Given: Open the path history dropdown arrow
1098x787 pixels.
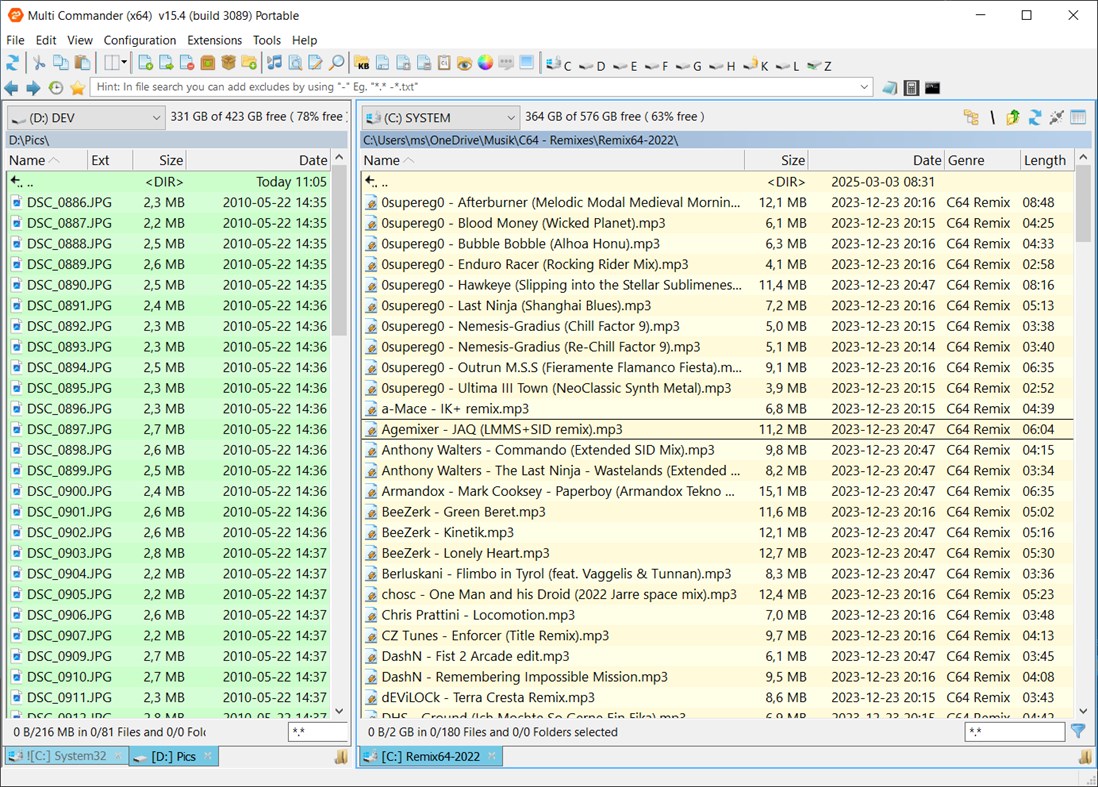Looking at the screenshot, I should pyautogui.click(x=866, y=87).
